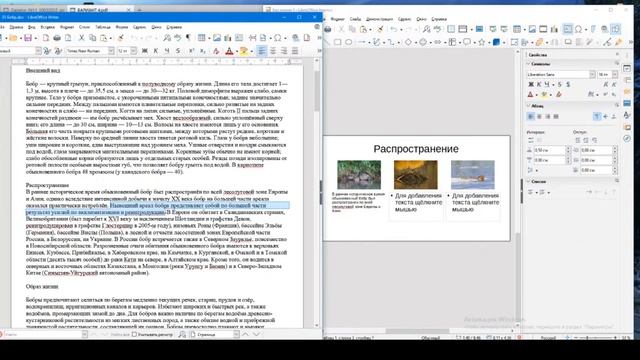Open font size dropdown in Impress sidebar

click(615, 74)
